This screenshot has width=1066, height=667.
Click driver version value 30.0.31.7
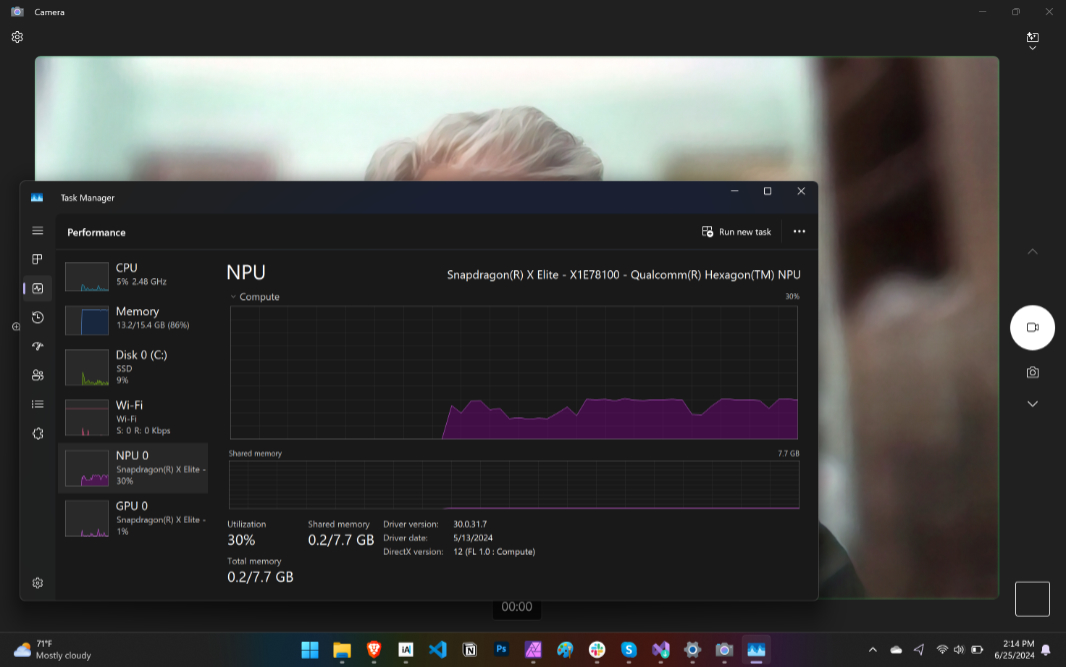coord(470,524)
